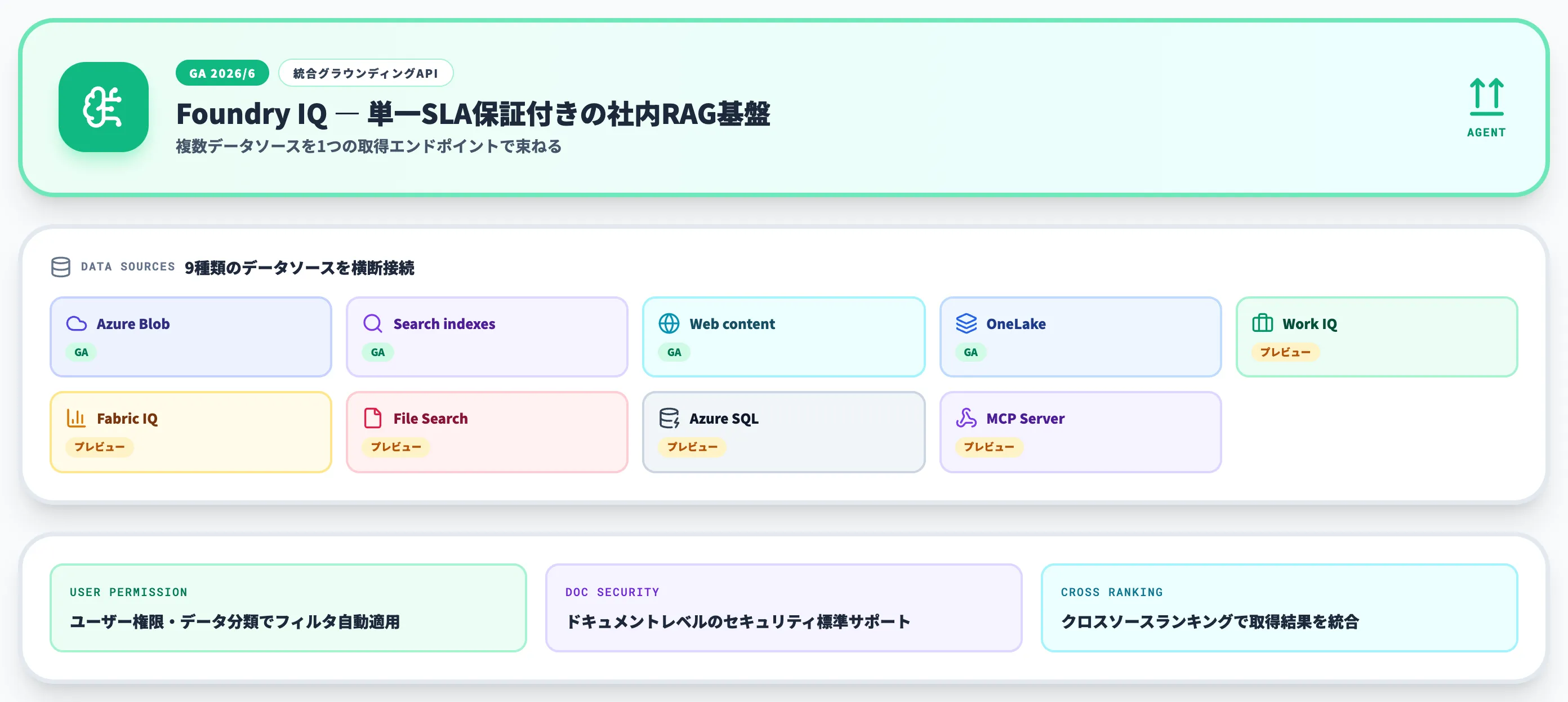Click the Azure SQL database icon
This screenshot has height=702, width=1568.
click(x=669, y=418)
